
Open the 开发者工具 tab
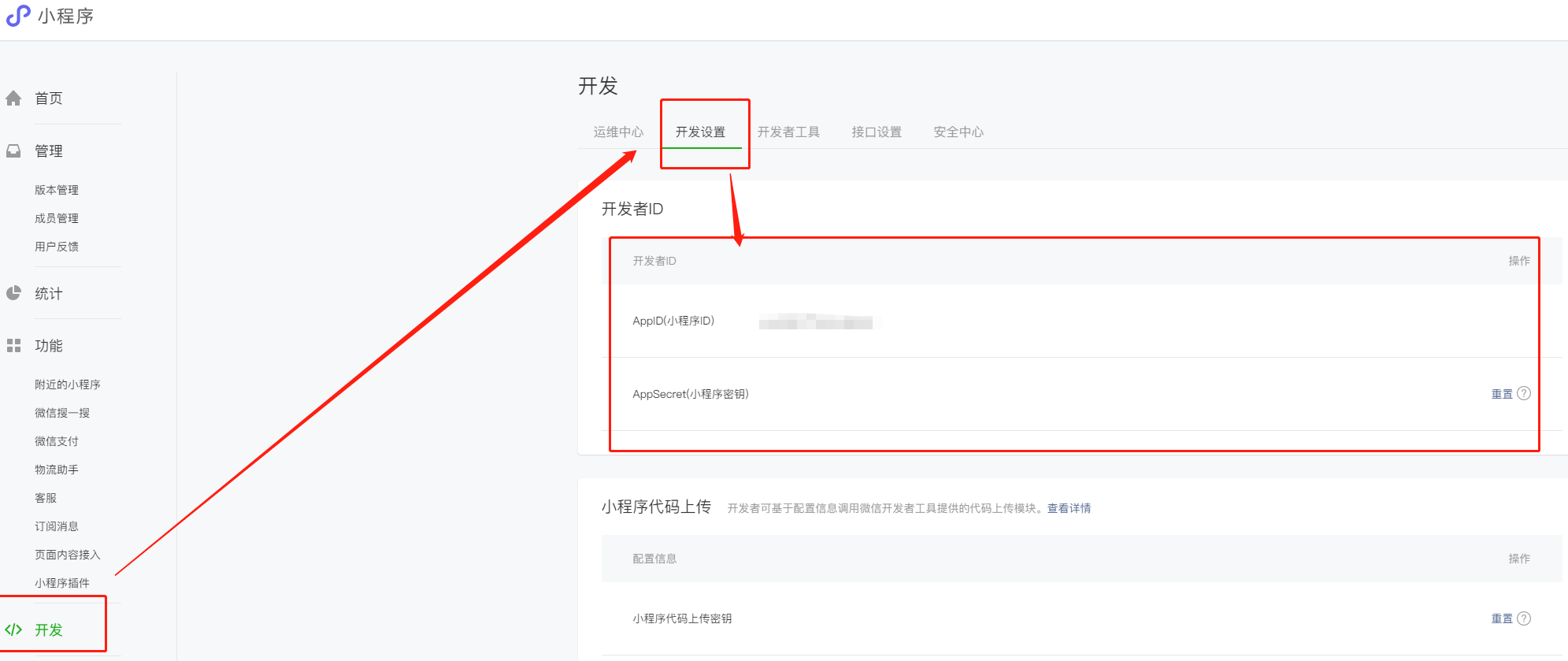788,132
